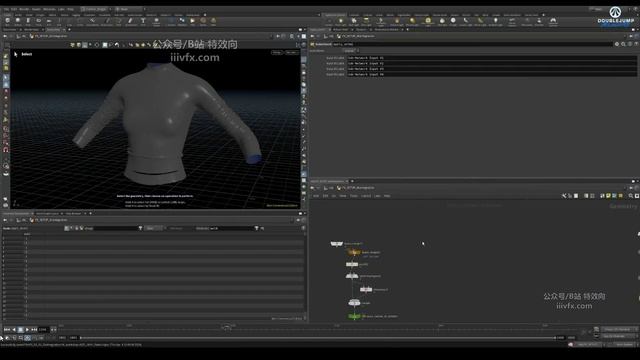Click the wrench icon in network toolbar
This screenshot has height=360, width=640.
coord(564,196)
